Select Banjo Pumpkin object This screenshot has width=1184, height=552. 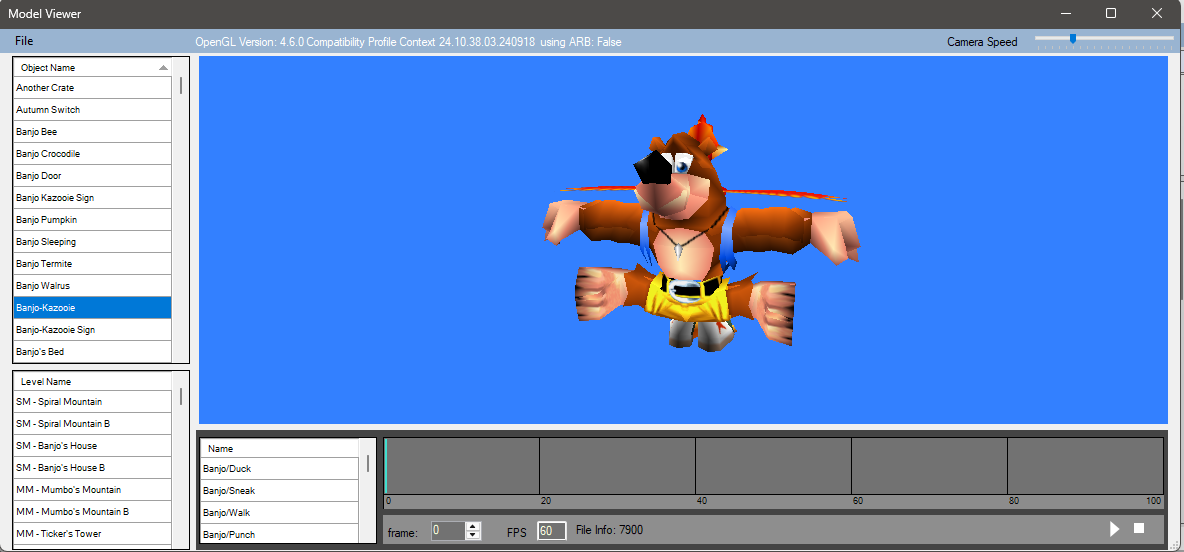point(92,219)
